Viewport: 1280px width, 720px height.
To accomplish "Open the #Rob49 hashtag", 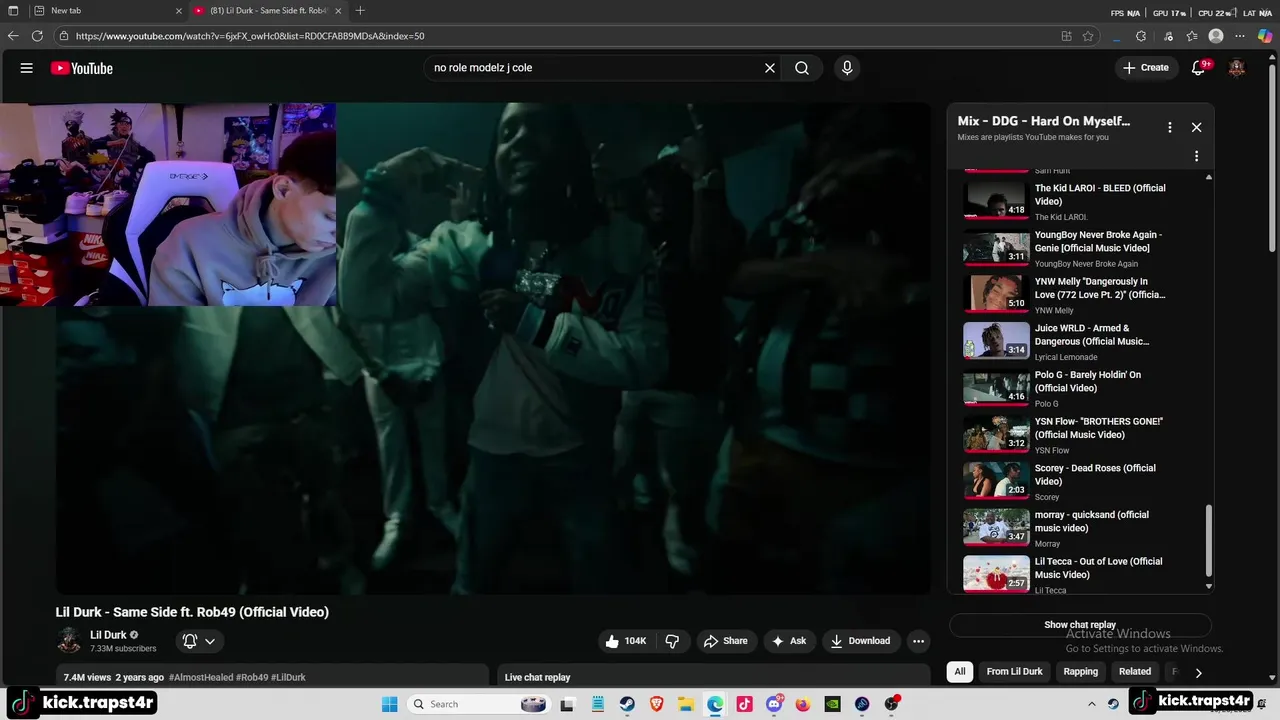I will tap(252, 677).
